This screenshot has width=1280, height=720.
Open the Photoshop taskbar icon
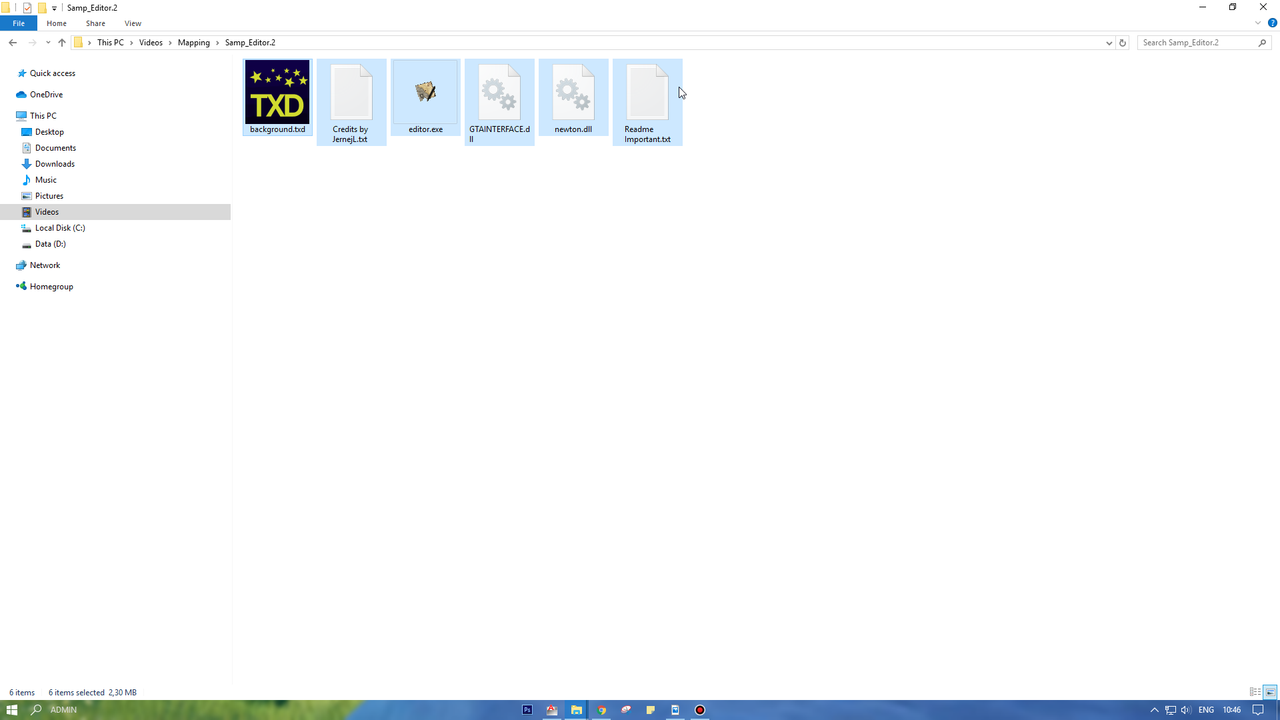pyautogui.click(x=527, y=710)
